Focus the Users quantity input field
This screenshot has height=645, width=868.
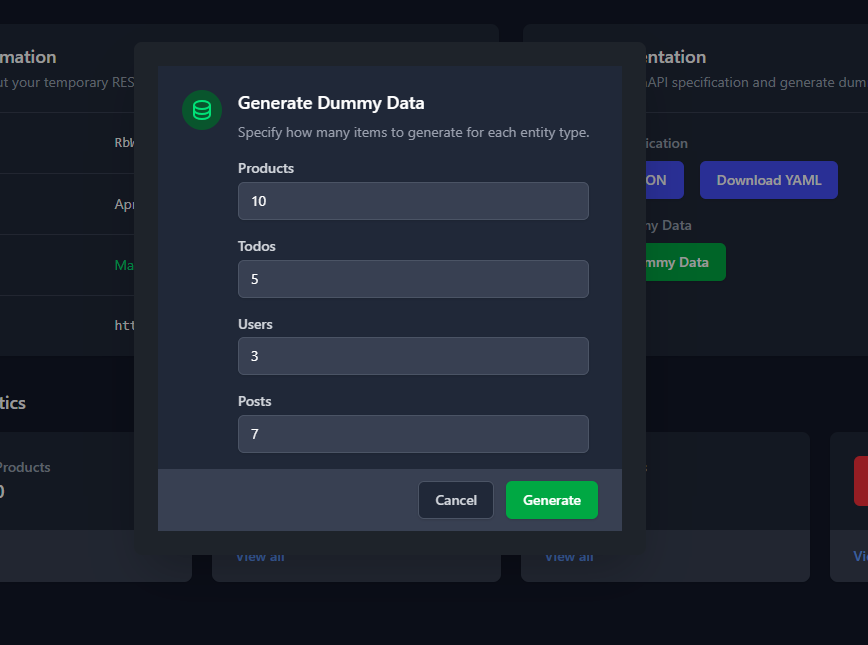(413, 356)
